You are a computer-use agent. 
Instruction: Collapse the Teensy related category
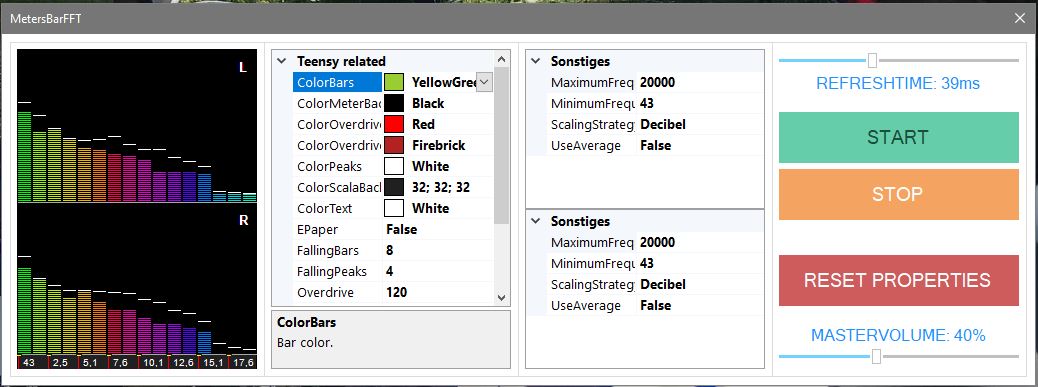click(282, 61)
